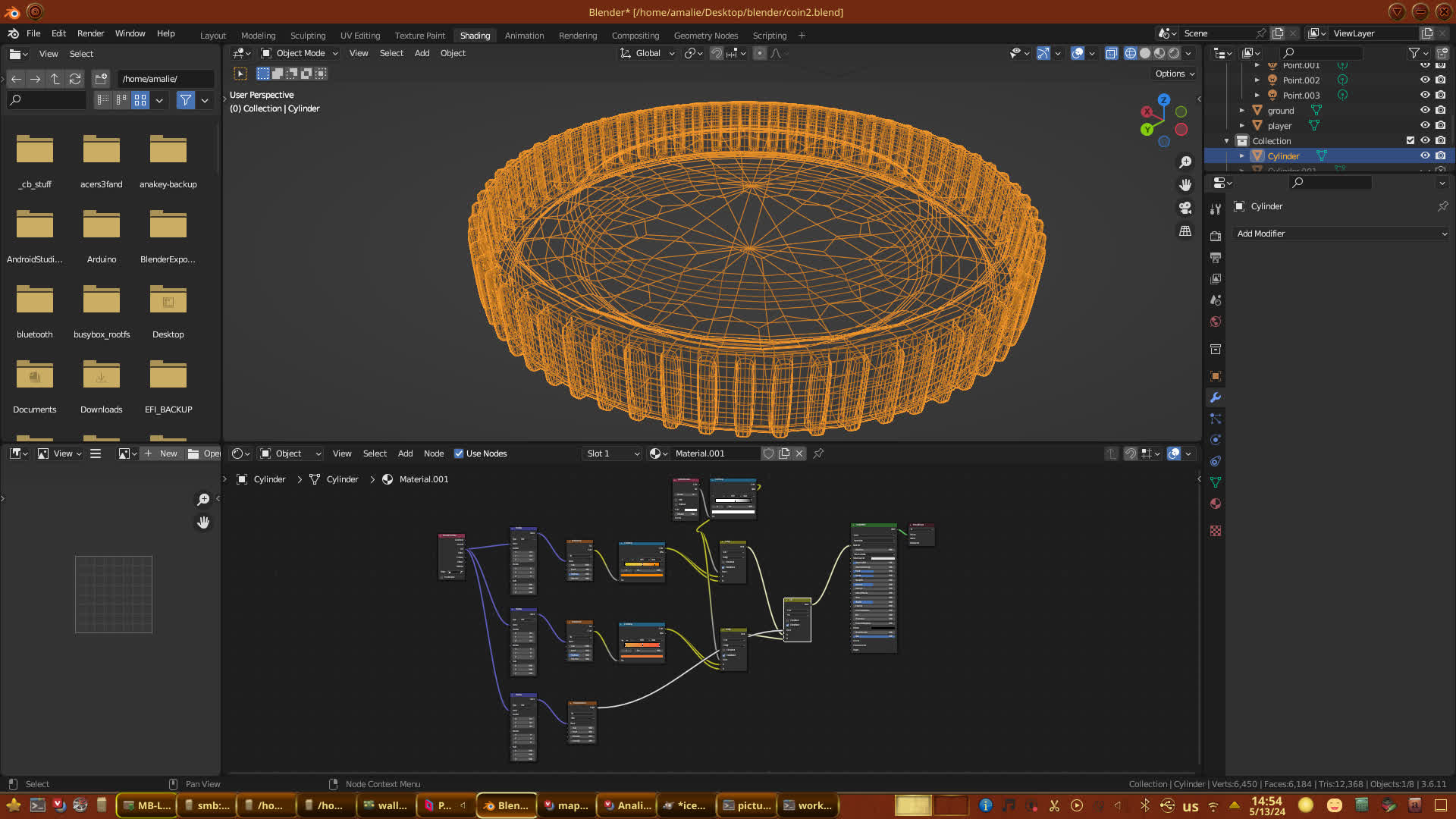Switch to the UV Editing workspace tab
This screenshot has height=819, width=1456.
pos(360,36)
